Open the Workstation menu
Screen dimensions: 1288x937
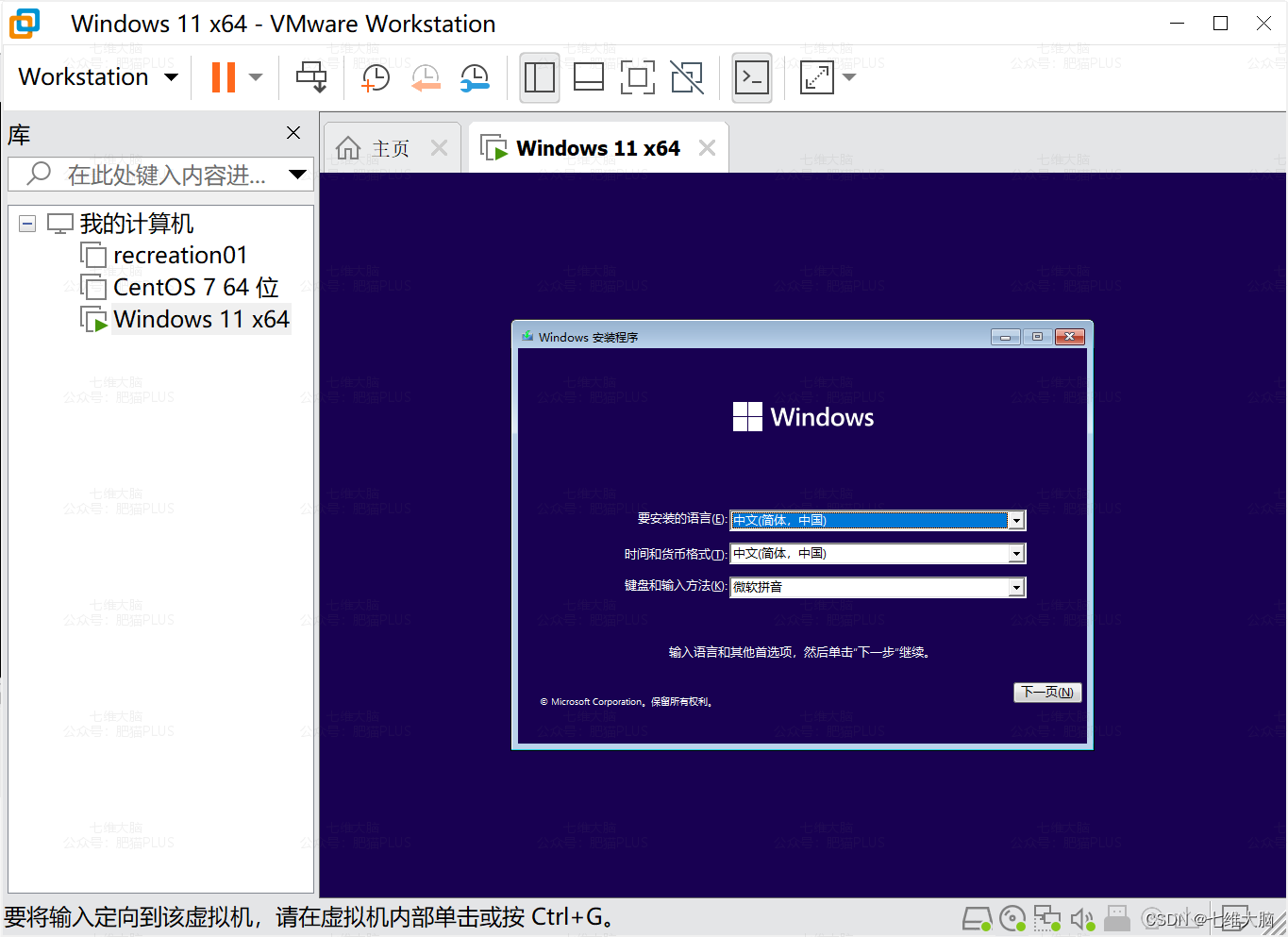(98, 77)
